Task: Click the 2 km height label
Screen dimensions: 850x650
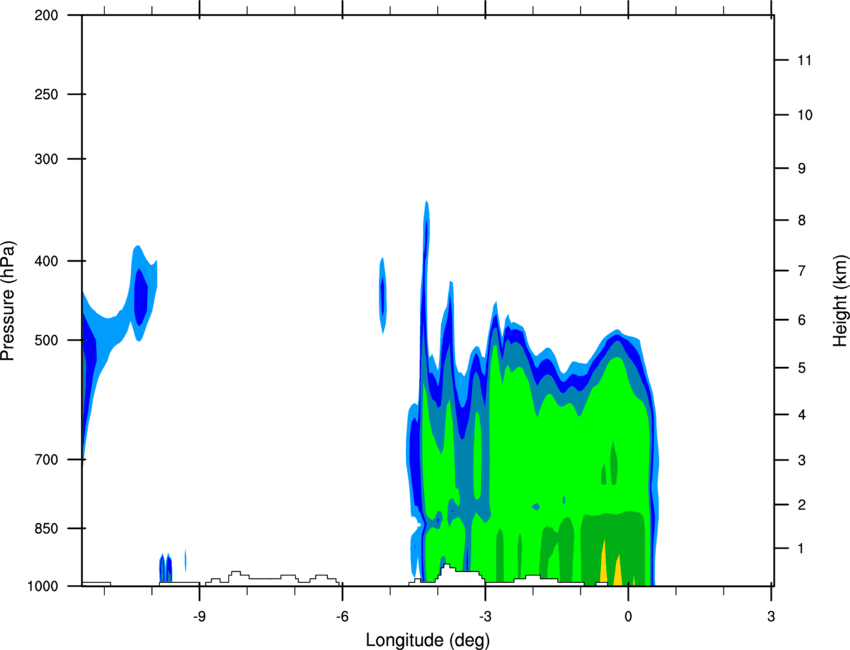Action: [802, 505]
